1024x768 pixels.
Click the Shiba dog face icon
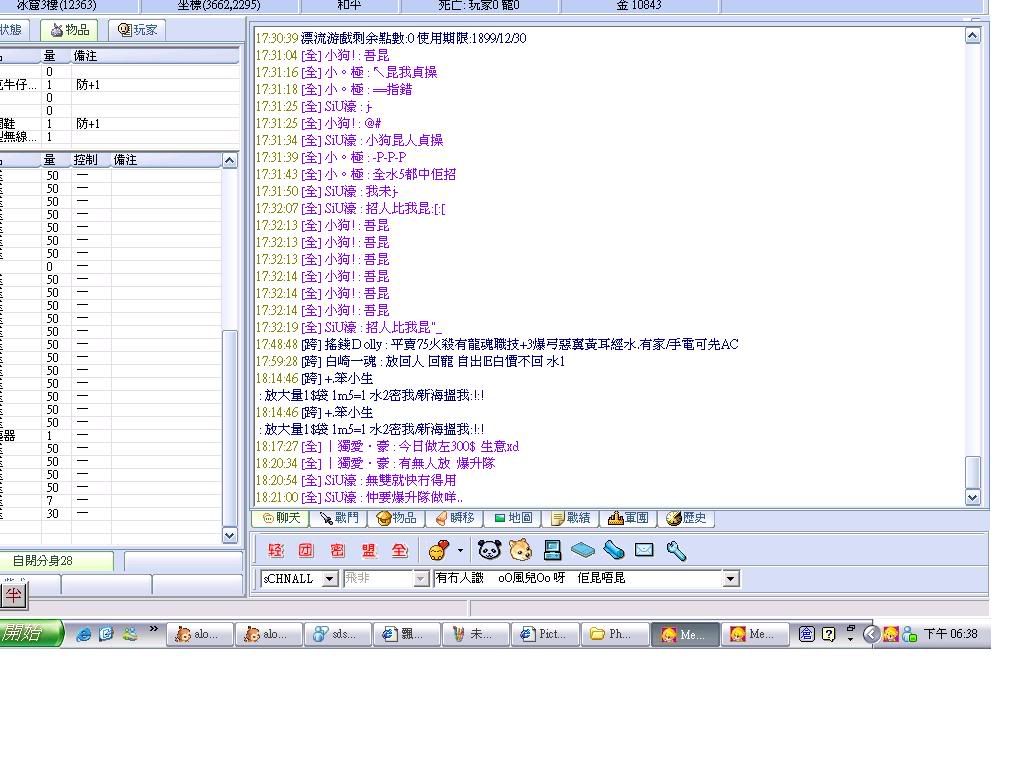click(520, 550)
